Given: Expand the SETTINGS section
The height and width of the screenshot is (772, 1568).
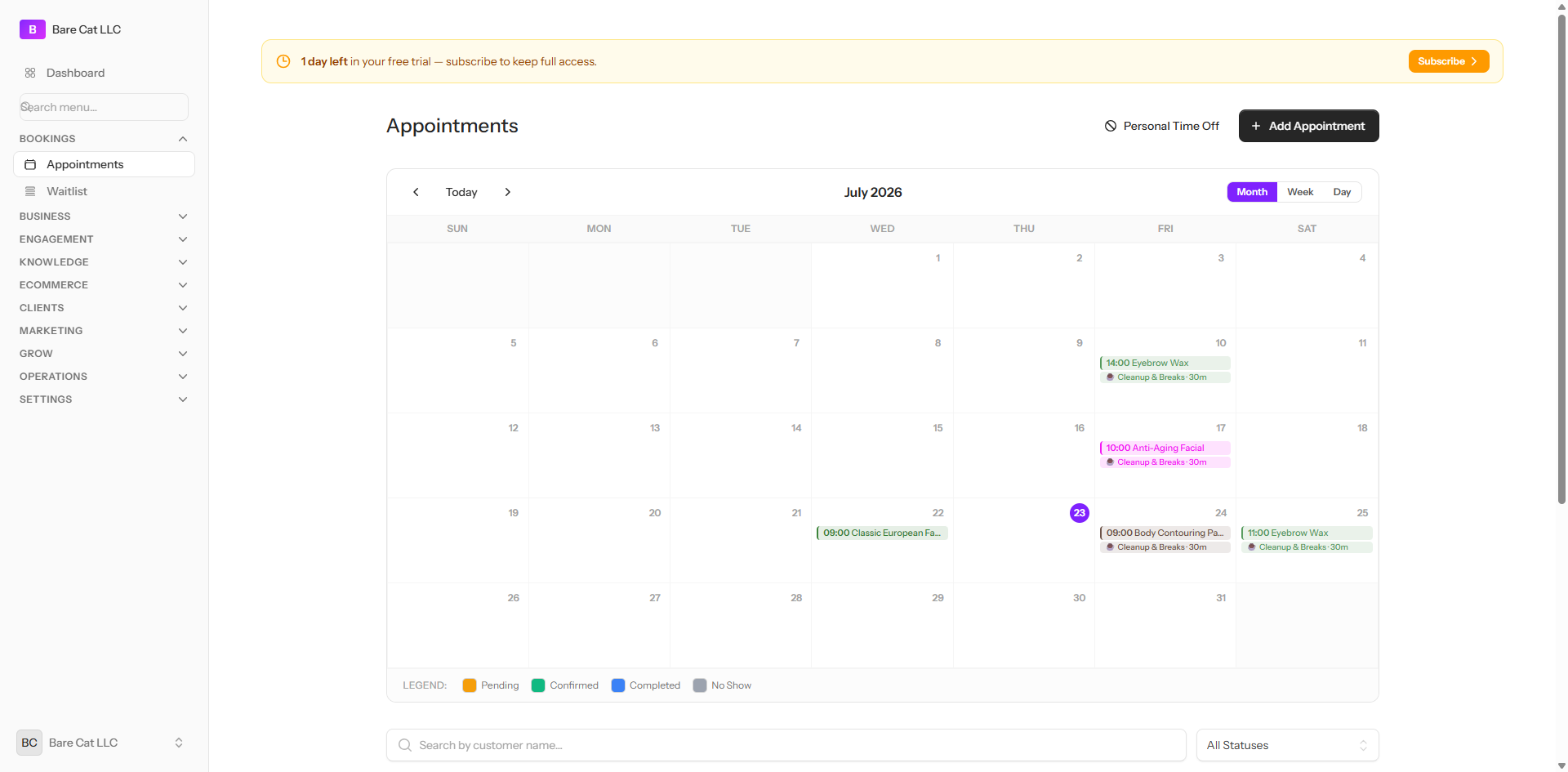Looking at the screenshot, I should tap(104, 399).
